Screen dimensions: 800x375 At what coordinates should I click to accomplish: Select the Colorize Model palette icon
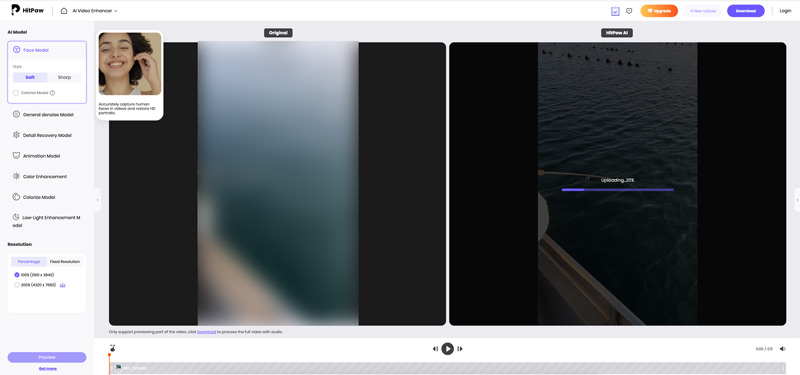click(x=16, y=197)
